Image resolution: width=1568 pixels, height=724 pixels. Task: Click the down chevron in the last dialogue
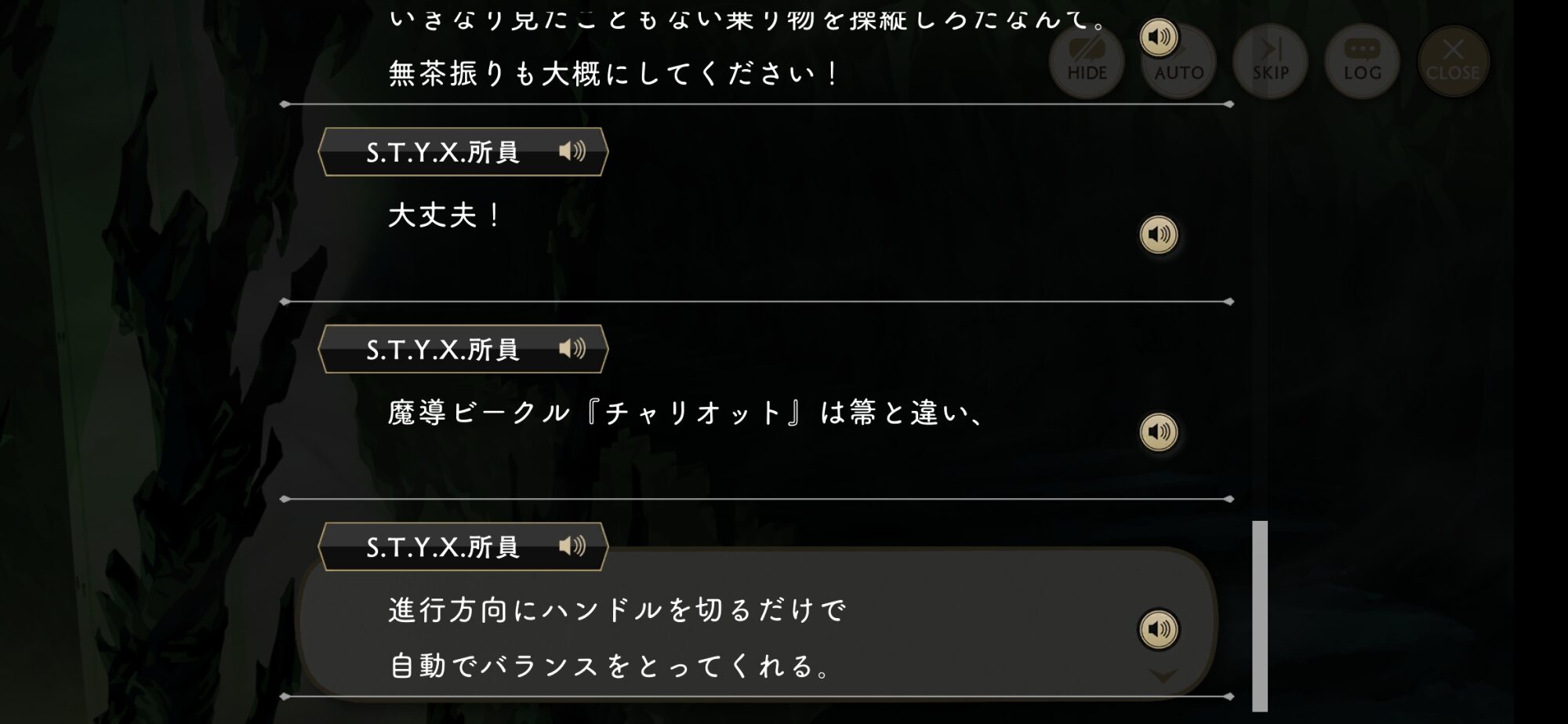click(1163, 675)
